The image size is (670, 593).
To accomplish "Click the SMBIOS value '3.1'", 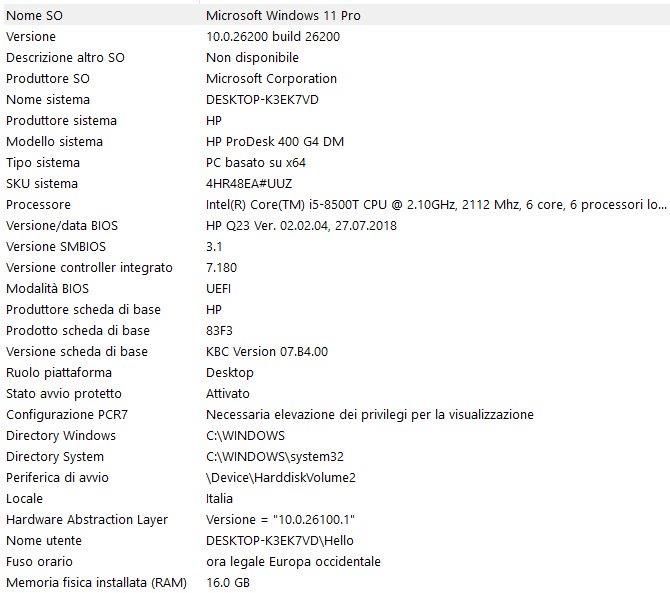I will click(x=214, y=246).
